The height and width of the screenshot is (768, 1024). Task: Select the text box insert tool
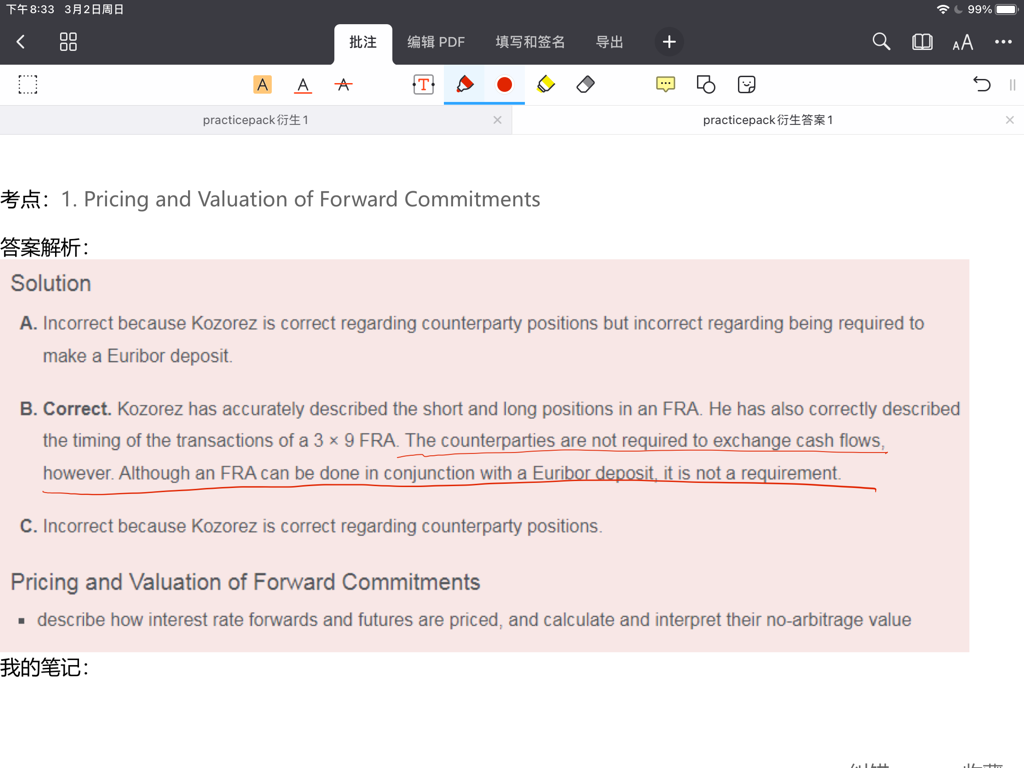click(x=423, y=84)
